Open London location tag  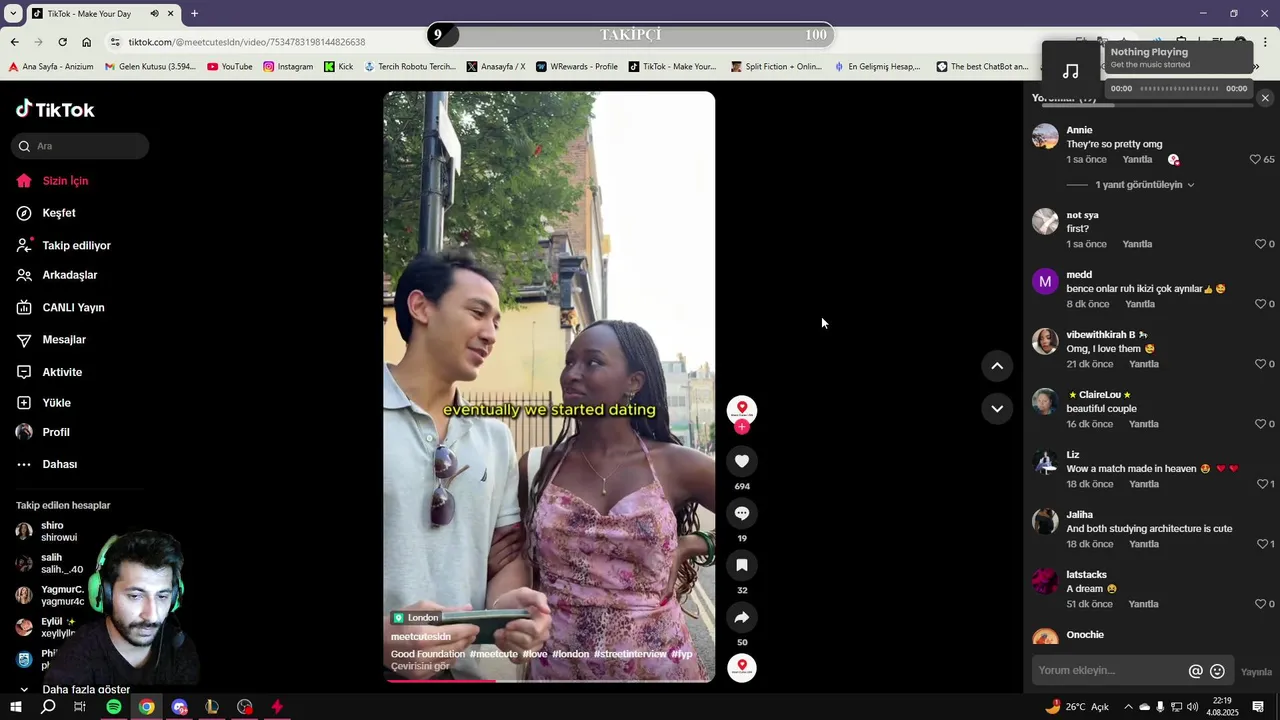(x=416, y=618)
